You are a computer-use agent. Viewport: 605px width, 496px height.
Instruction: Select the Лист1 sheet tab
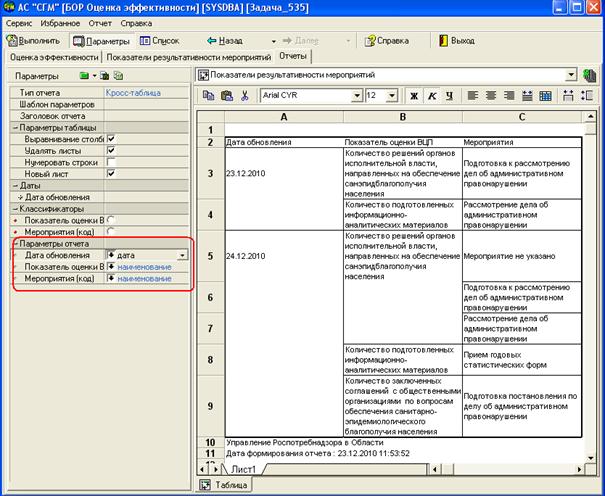[243, 469]
